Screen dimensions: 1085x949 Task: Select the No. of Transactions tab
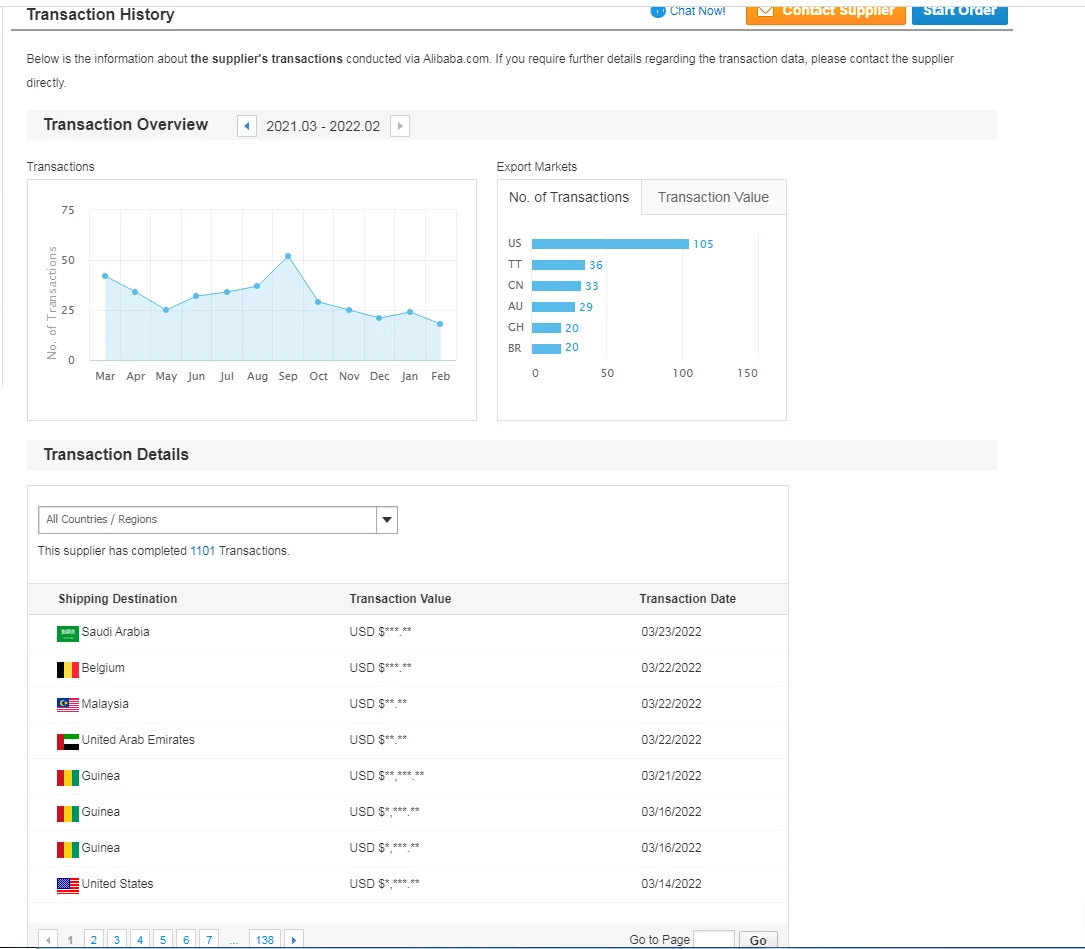pos(569,197)
